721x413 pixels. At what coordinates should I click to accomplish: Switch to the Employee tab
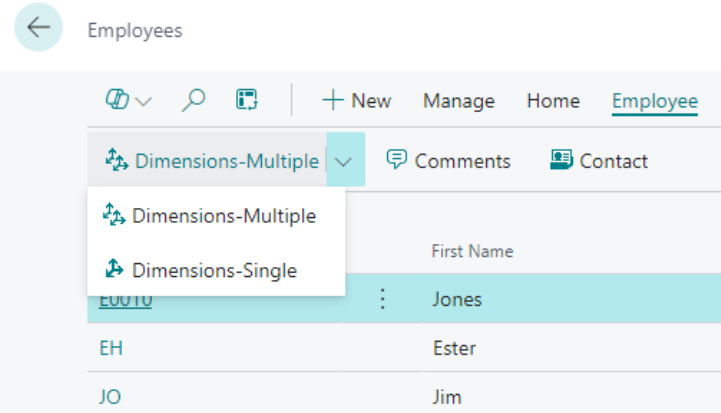click(x=655, y=101)
